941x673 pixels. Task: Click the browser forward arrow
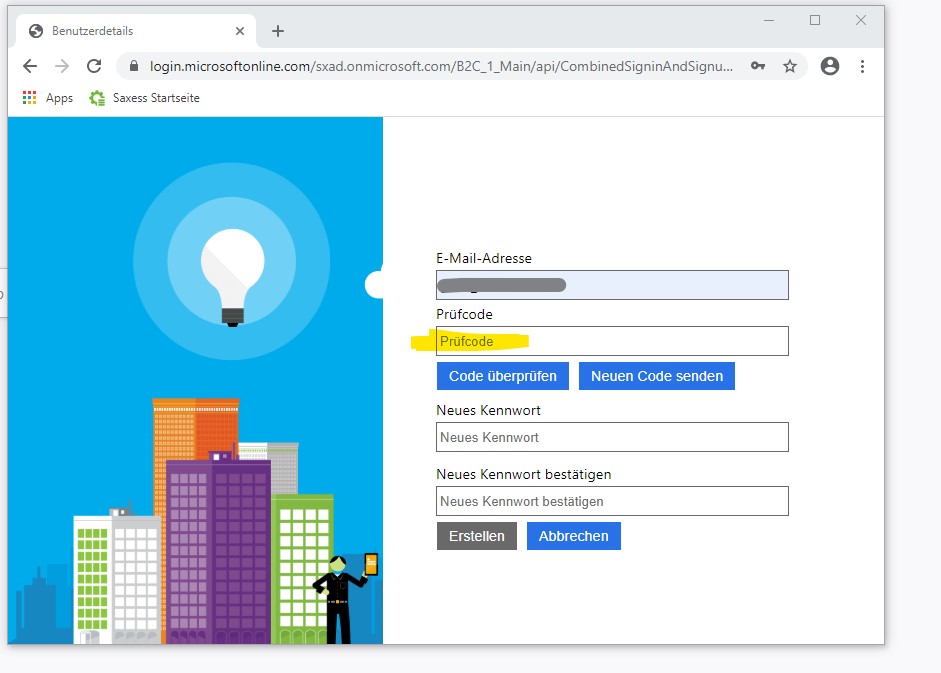coord(62,66)
